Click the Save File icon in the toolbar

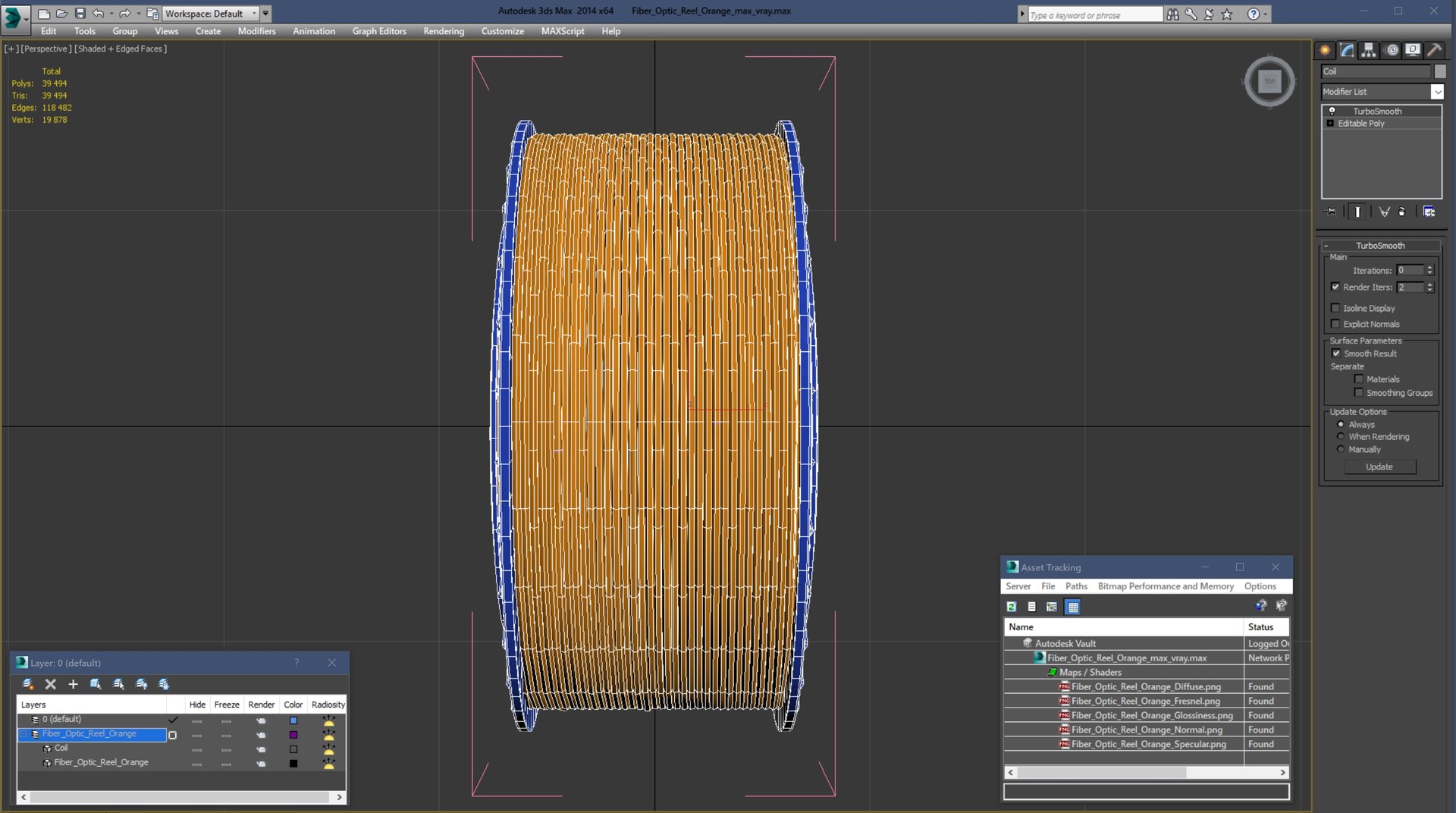[x=80, y=14]
